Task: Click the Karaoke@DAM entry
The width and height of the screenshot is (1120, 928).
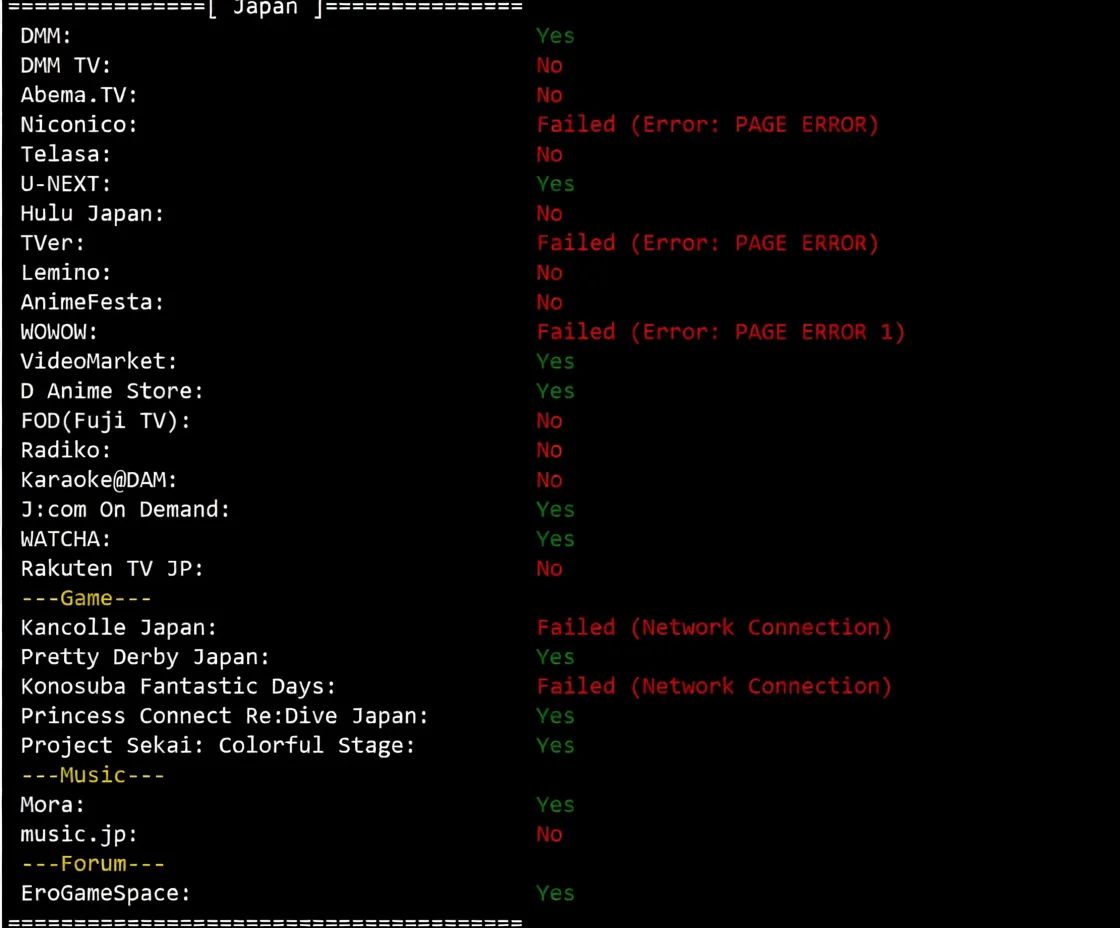Action: 99,480
